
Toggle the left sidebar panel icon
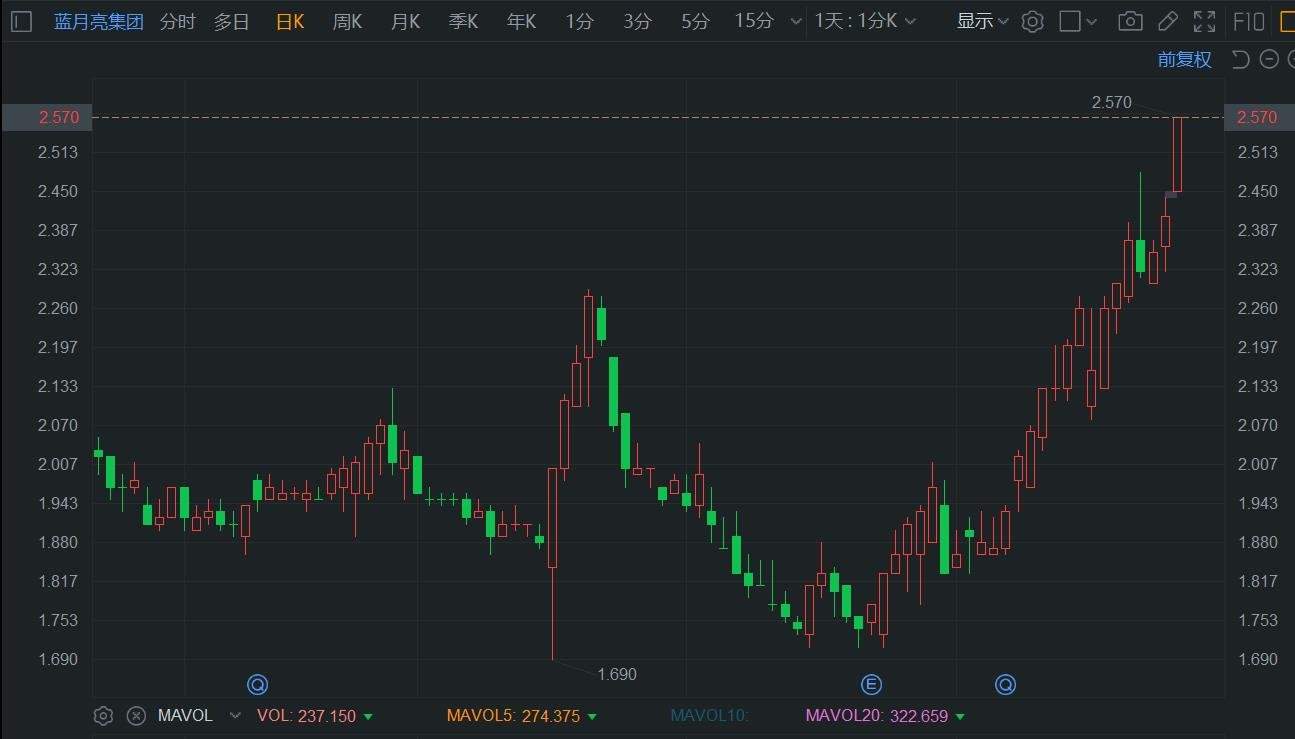(x=22, y=21)
